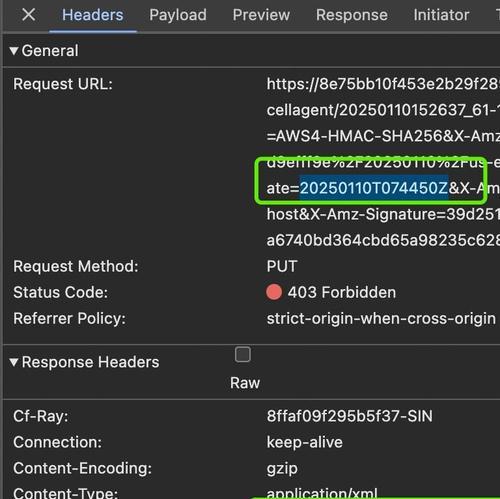
Task: Click the PUT request method value
Action: (282, 266)
